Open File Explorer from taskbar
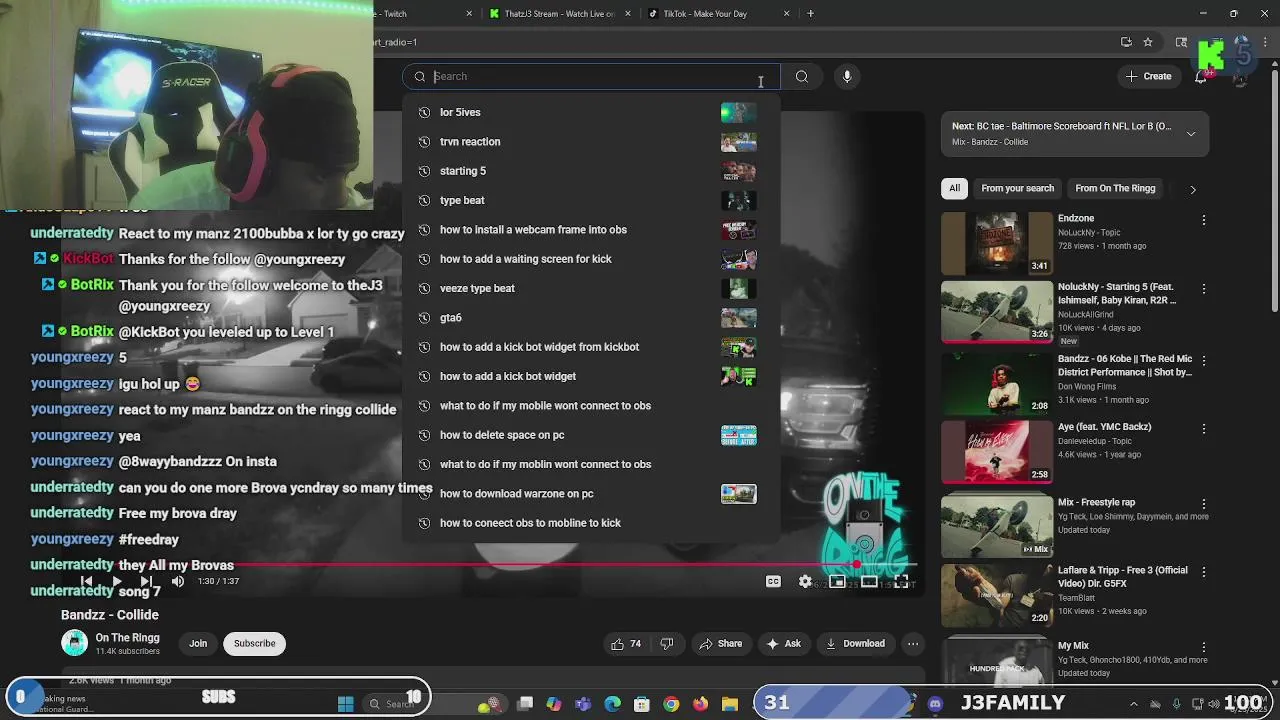 tap(729, 704)
